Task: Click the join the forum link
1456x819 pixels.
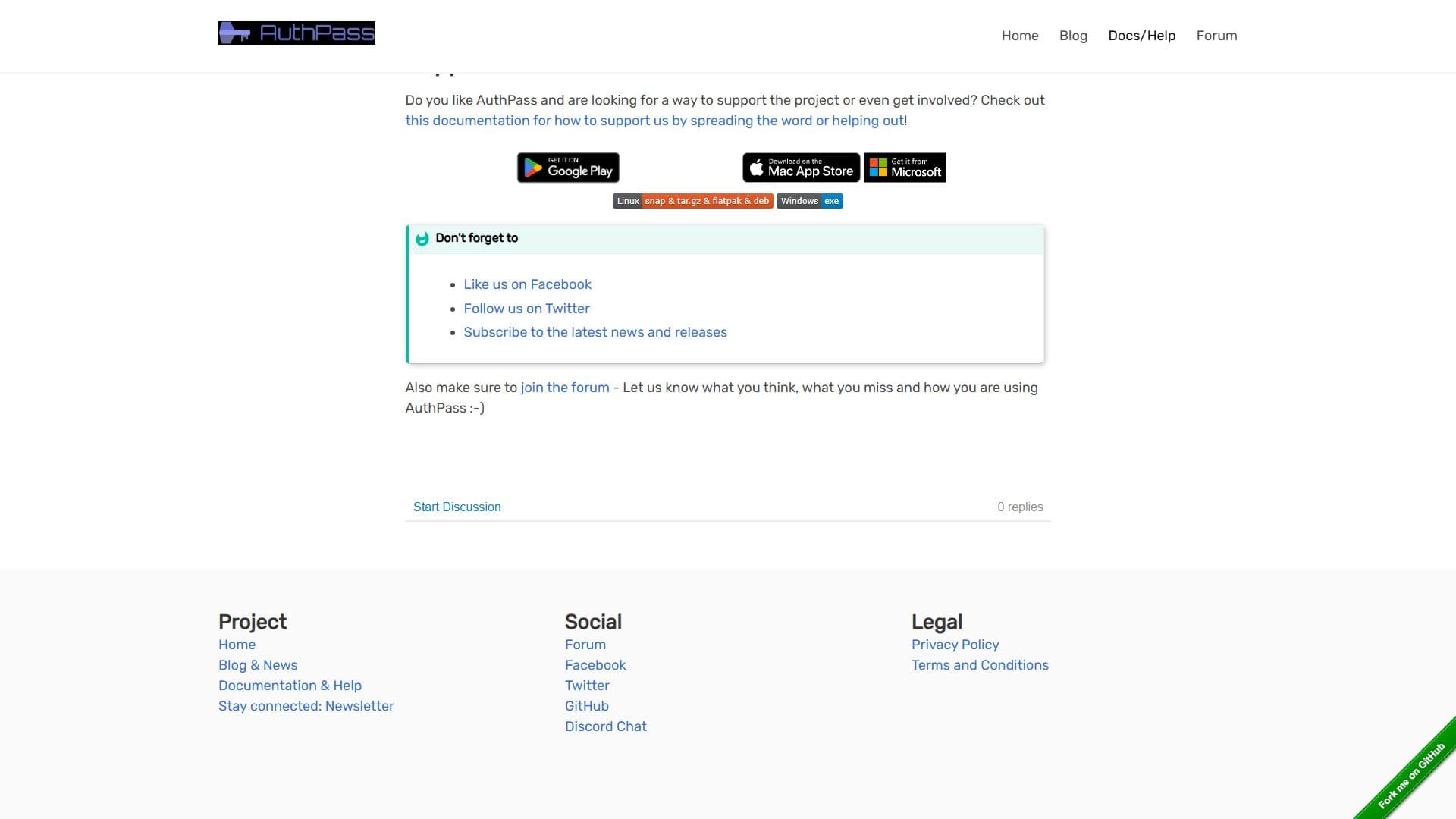Action: [564, 388]
